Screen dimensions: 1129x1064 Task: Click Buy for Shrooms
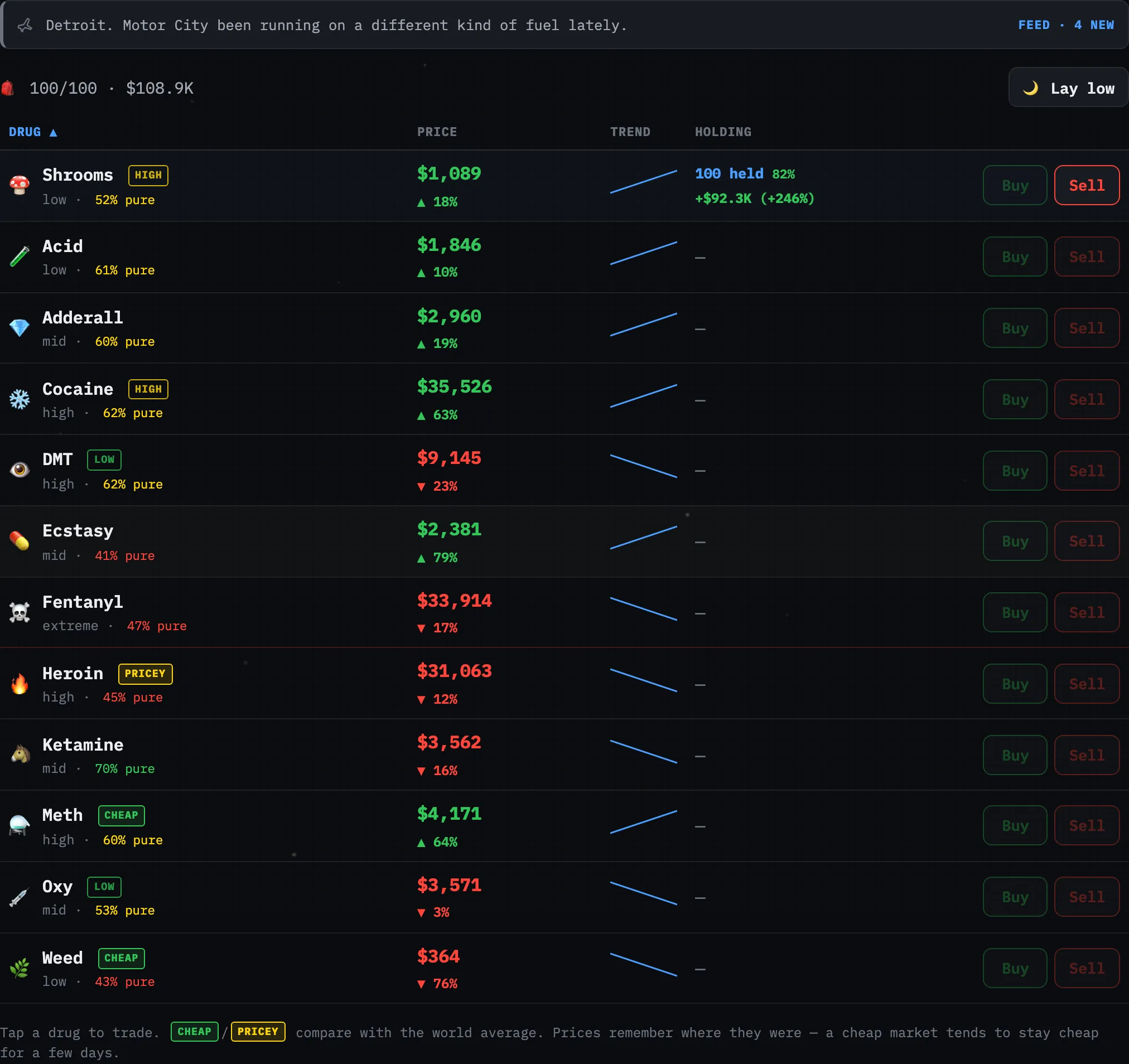[x=1015, y=186]
